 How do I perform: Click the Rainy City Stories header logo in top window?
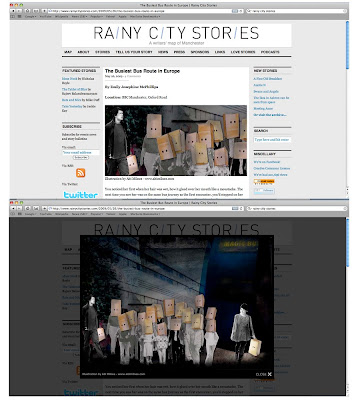[176, 33]
